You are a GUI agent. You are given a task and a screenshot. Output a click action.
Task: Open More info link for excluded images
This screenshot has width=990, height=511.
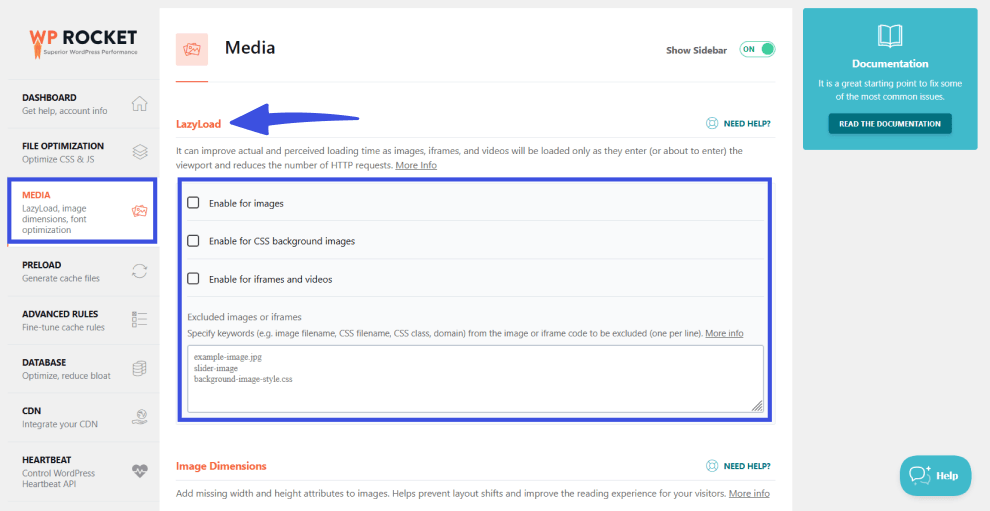click(724, 333)
